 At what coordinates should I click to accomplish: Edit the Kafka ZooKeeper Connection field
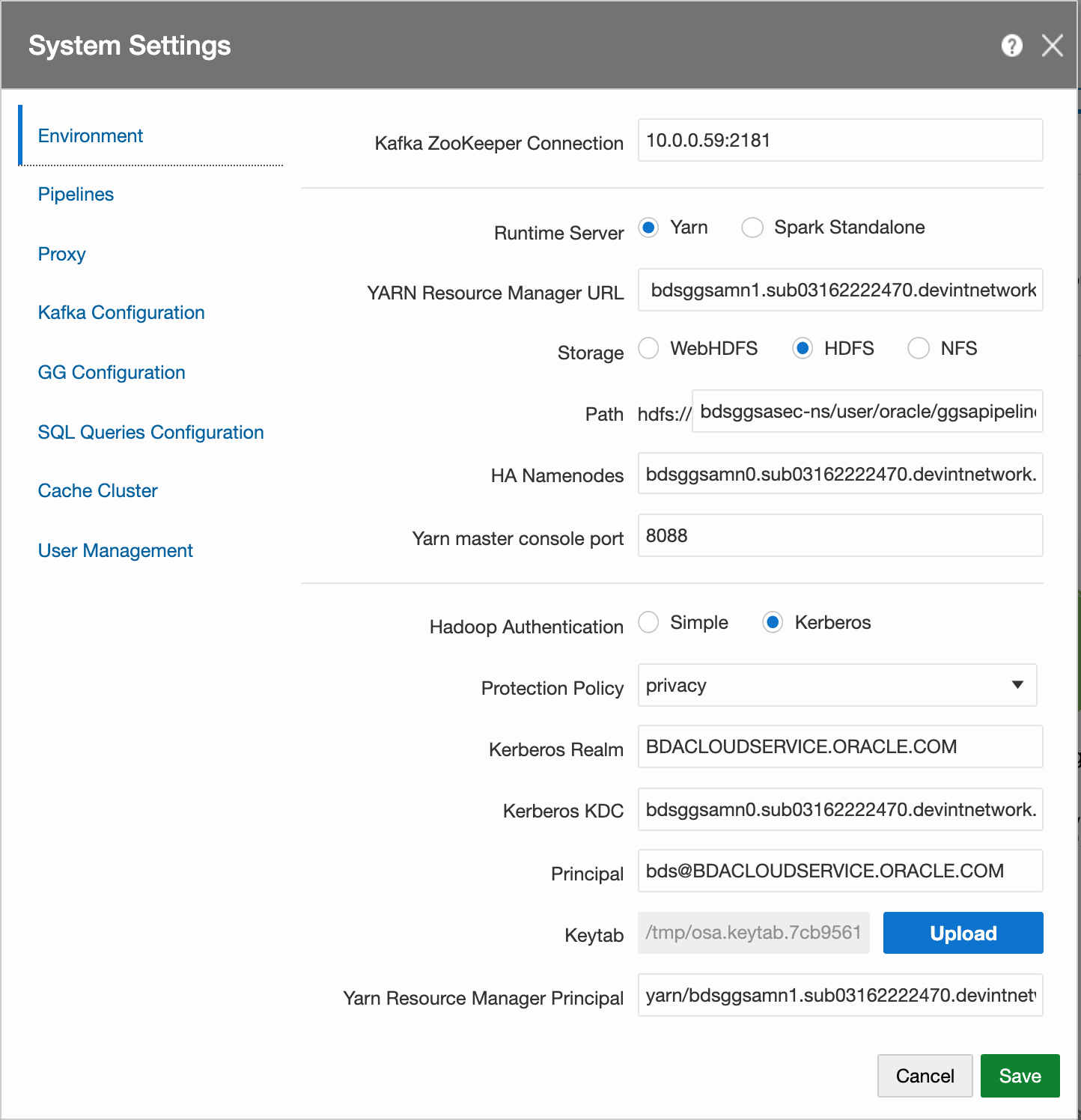coord(840,140)
